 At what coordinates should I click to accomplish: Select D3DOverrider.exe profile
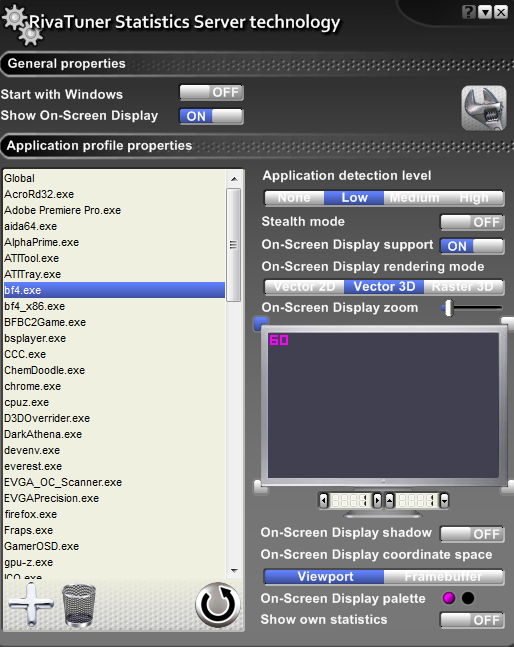coord(114,419)
